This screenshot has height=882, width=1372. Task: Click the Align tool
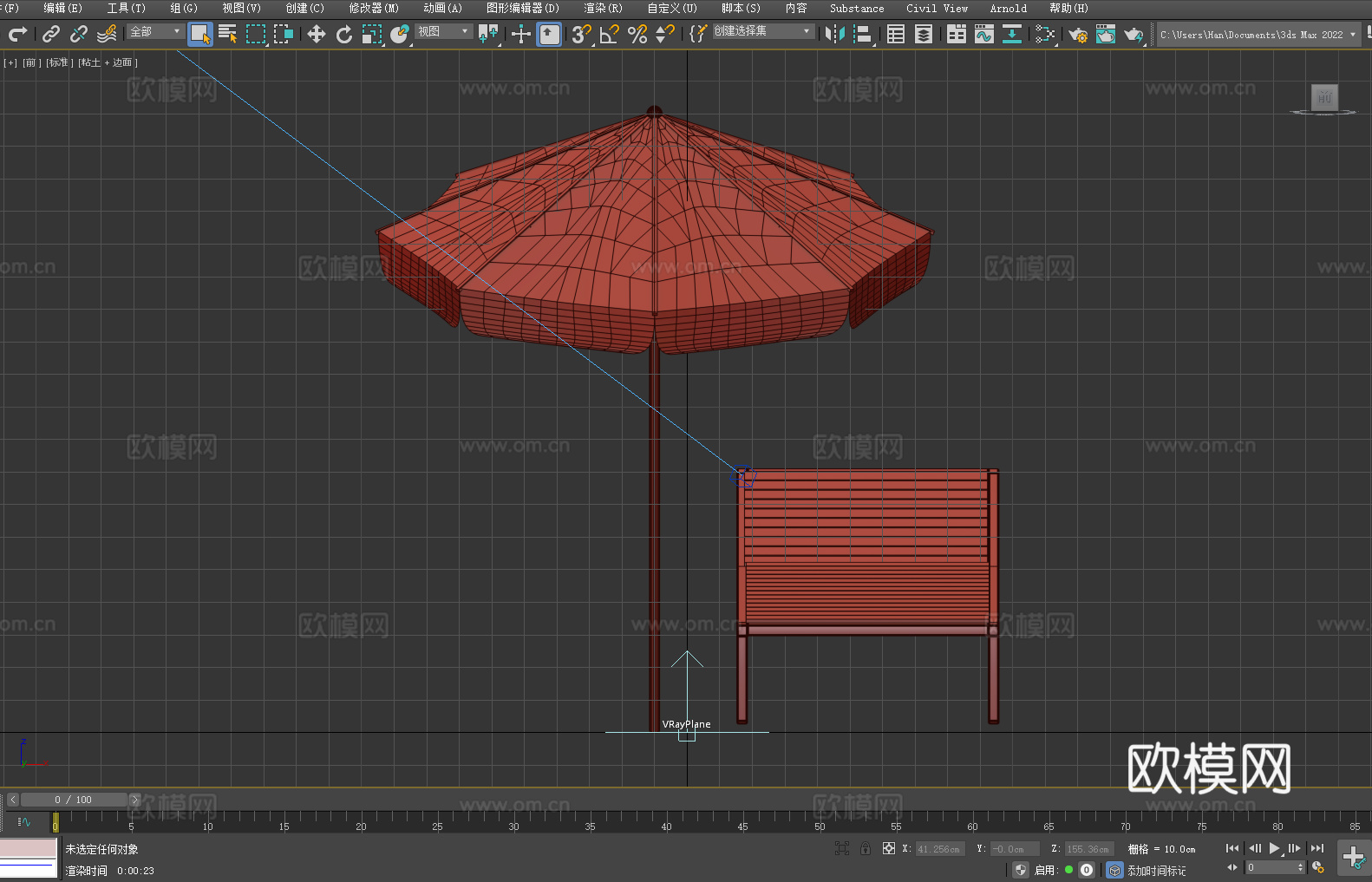(863, 34)
